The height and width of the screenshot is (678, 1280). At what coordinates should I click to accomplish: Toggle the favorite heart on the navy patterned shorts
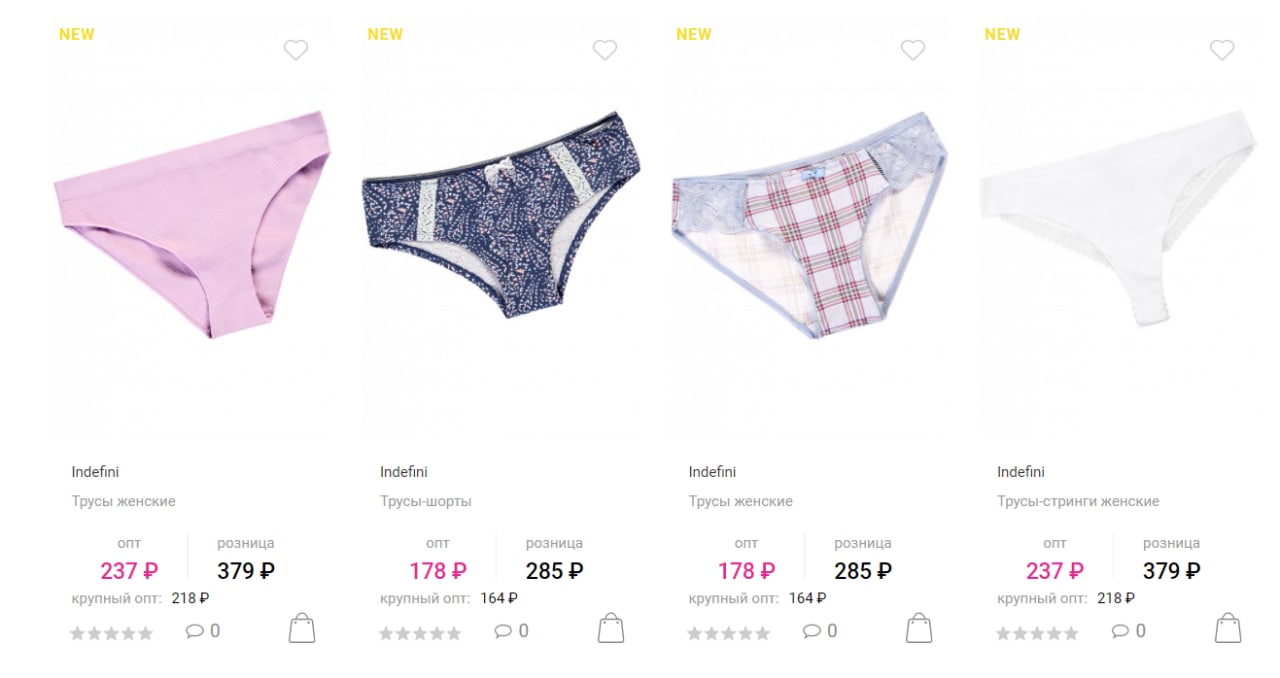[x=605, y=50]
